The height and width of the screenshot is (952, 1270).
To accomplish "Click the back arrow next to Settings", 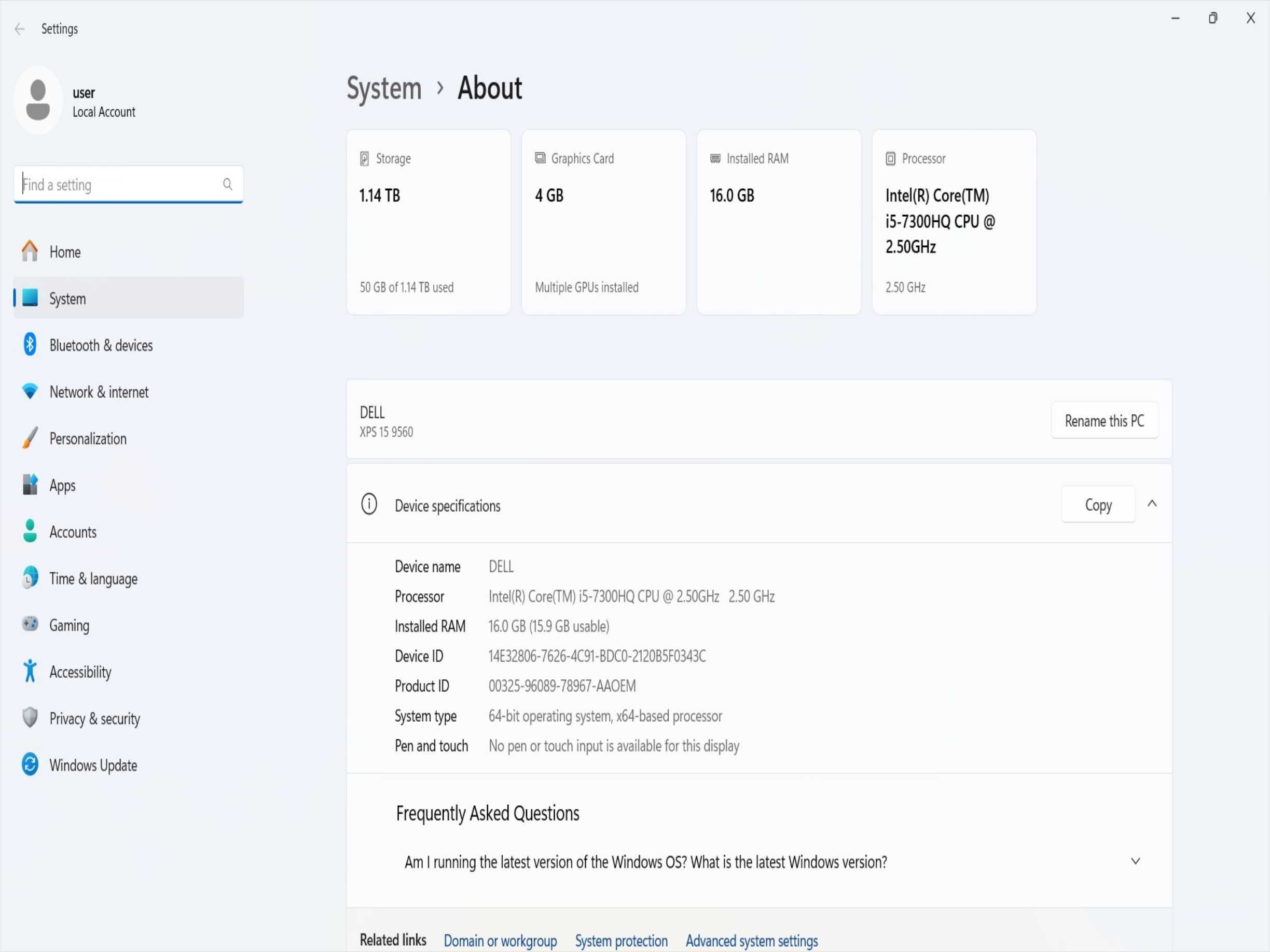I will (20, 29).
